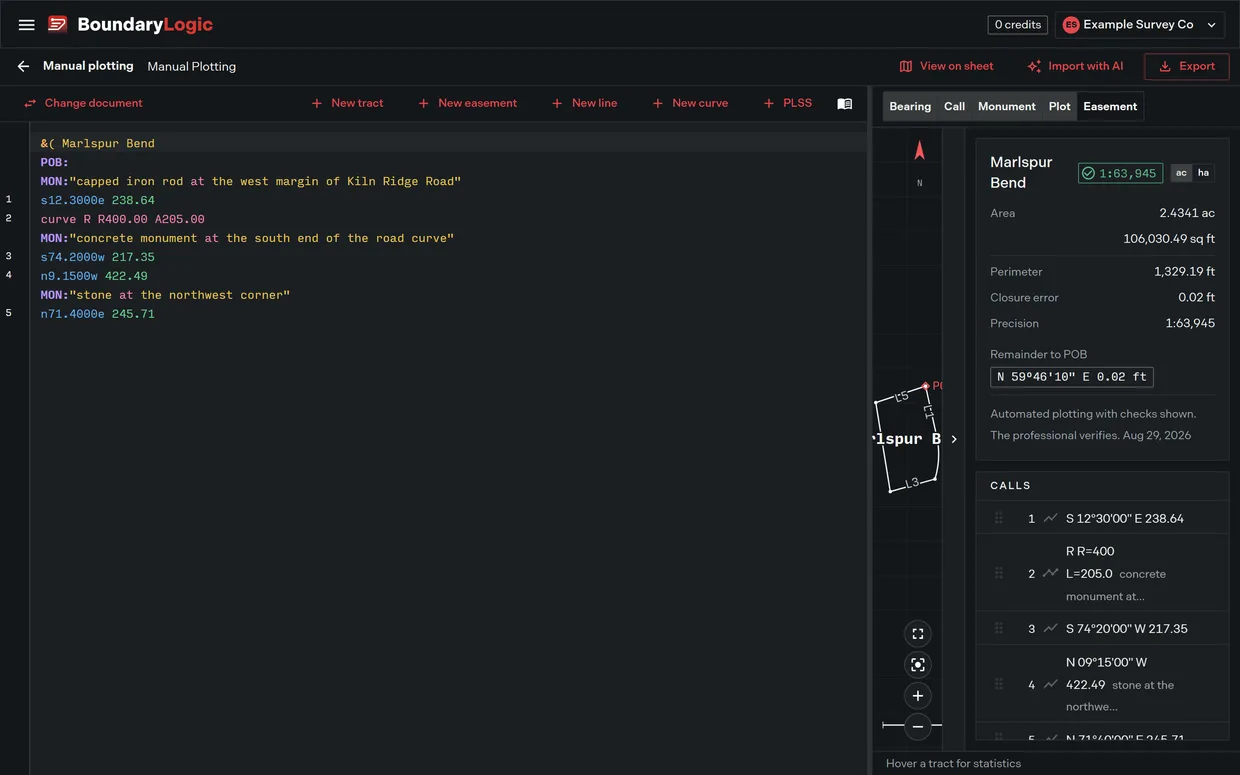Click the ES account avatar

1071,25
